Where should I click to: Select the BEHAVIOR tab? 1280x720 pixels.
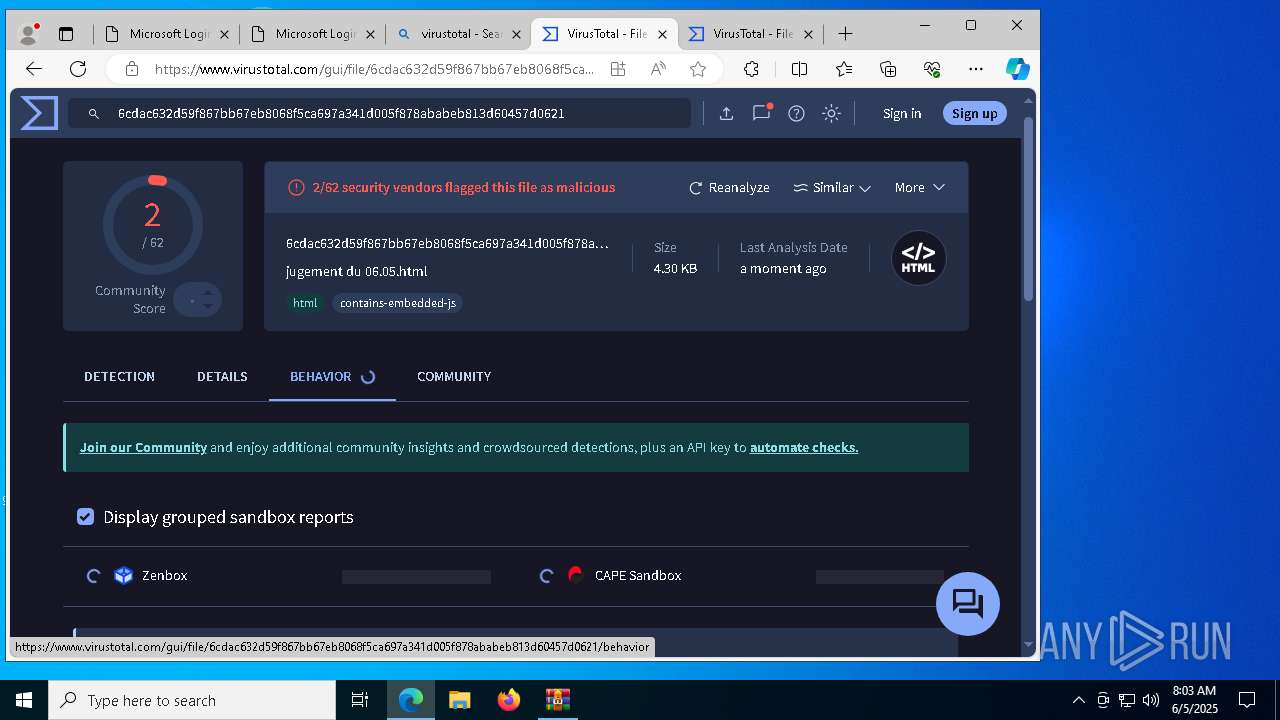click(x=332, y=377)
